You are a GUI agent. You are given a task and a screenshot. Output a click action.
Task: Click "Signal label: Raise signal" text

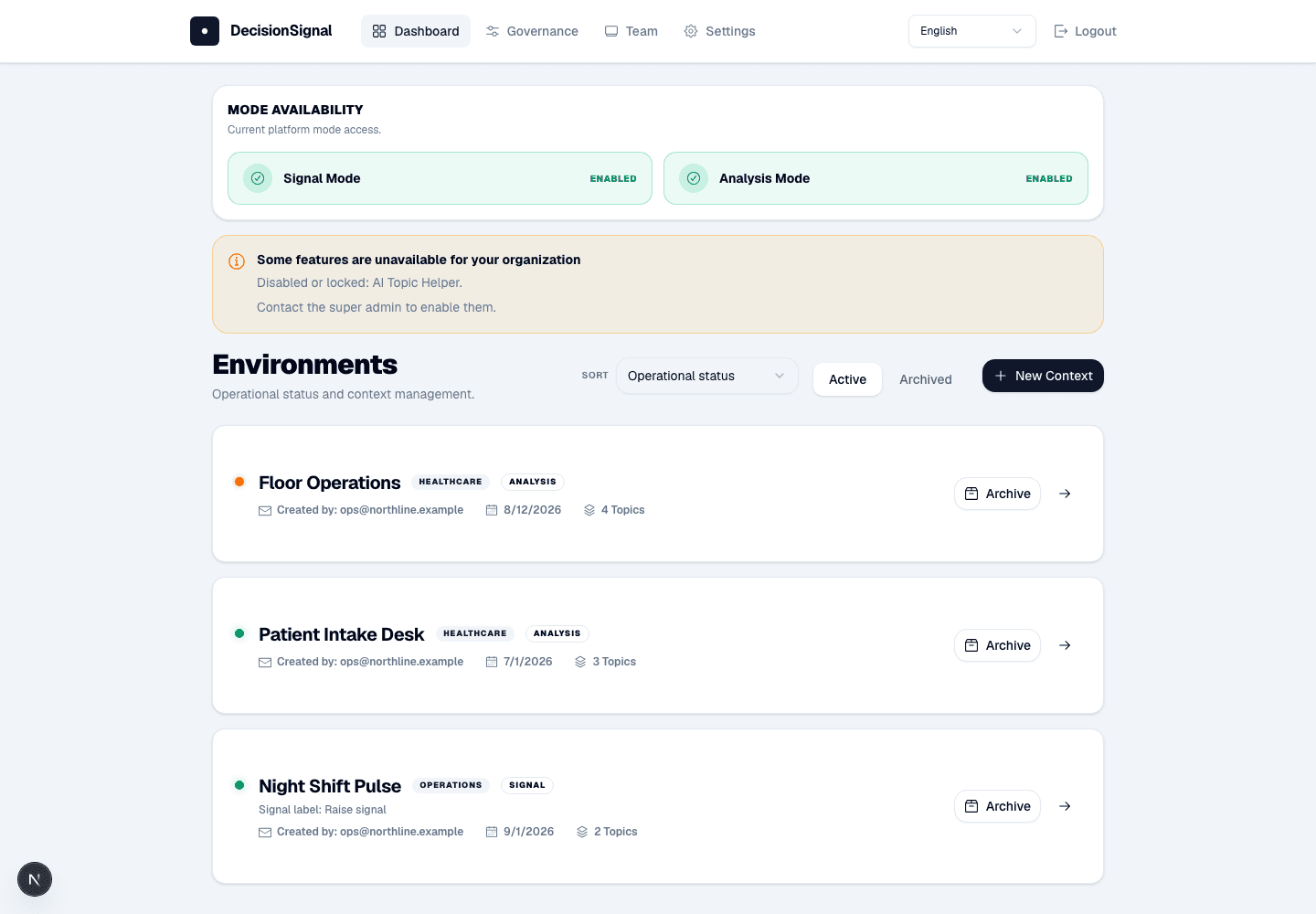point(323,810)
